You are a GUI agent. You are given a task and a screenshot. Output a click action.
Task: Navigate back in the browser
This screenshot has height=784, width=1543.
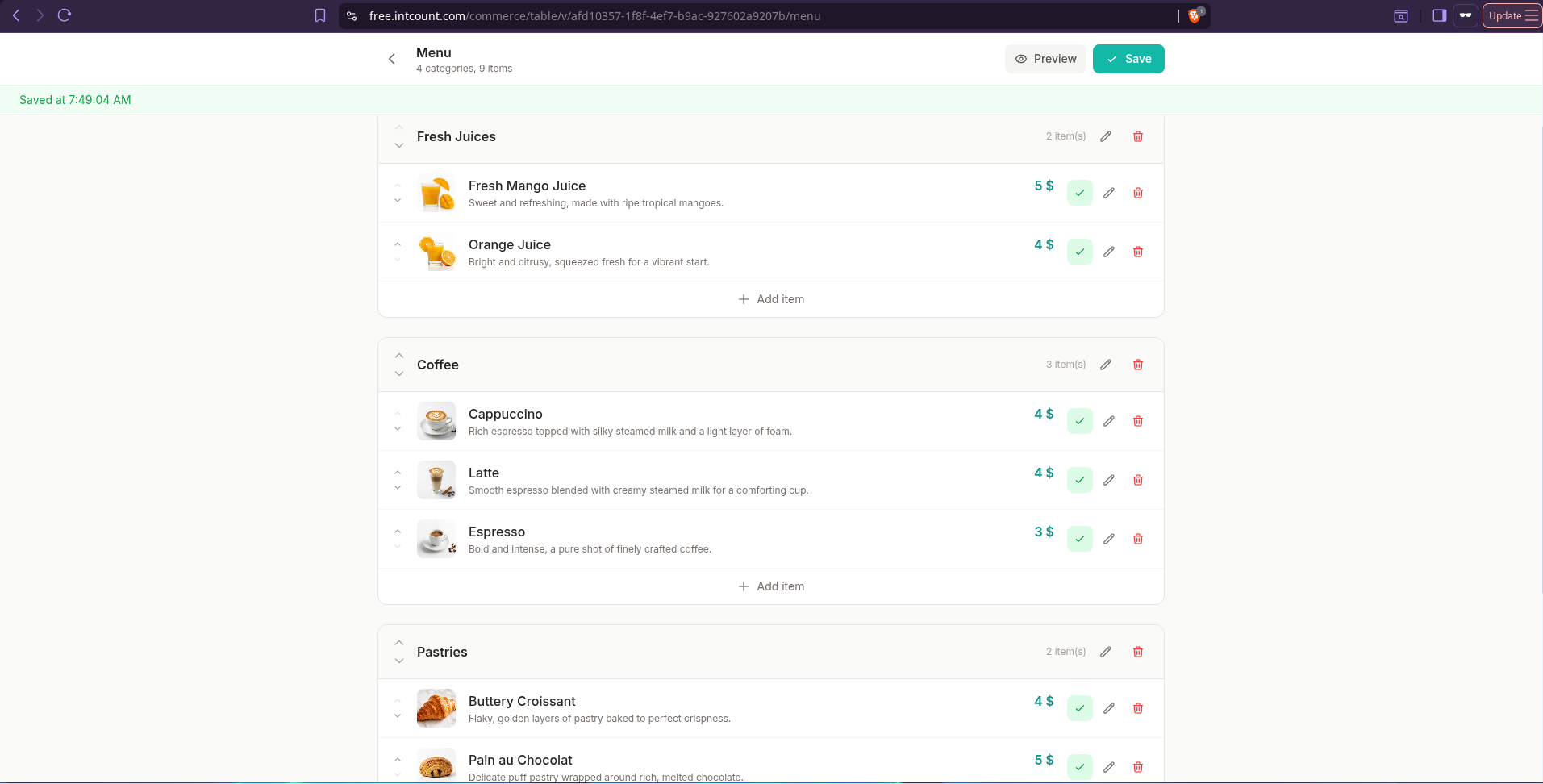[16, 15]
